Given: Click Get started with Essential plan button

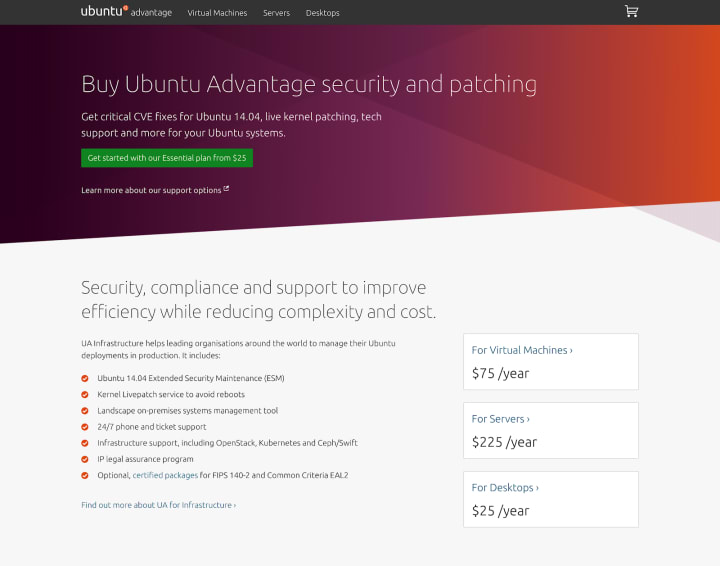Looking at the screenshot, I should pos(167,158).
